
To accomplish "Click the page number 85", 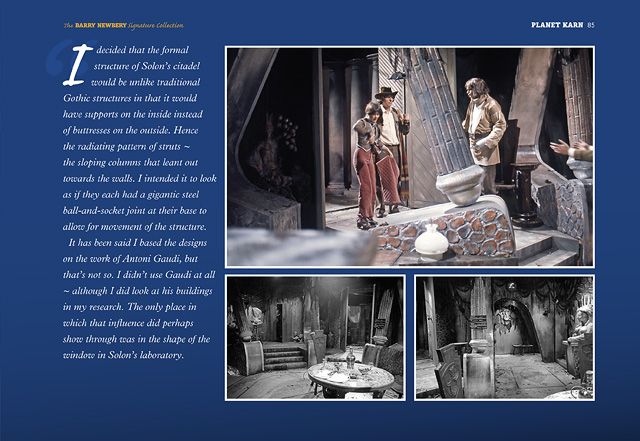I will click(591, 23).
